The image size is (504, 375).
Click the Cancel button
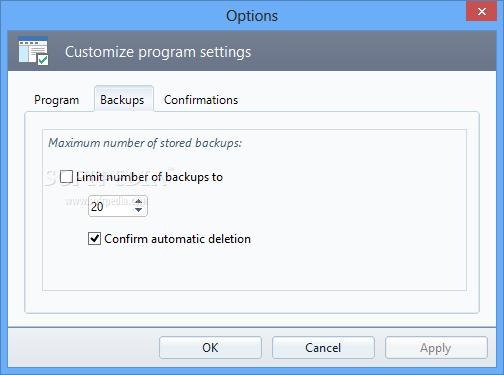(x=323, y=348)
